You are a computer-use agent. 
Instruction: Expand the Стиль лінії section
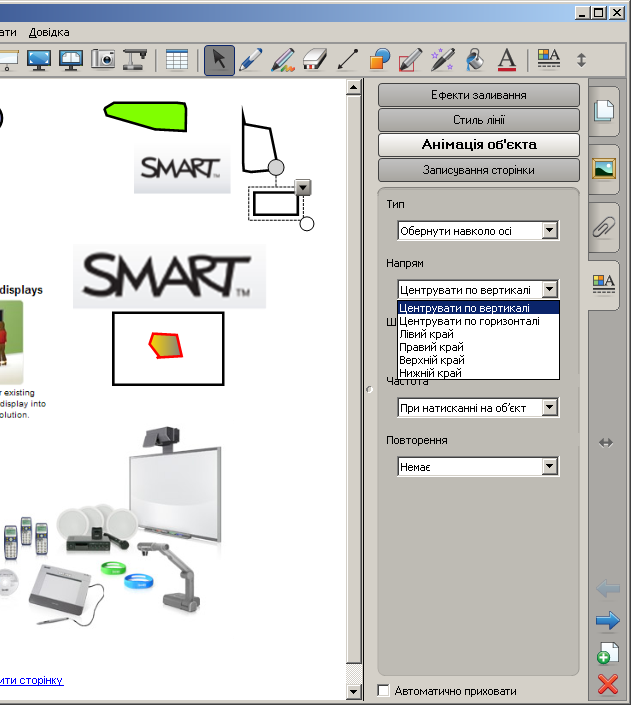(x=479, y=120)
